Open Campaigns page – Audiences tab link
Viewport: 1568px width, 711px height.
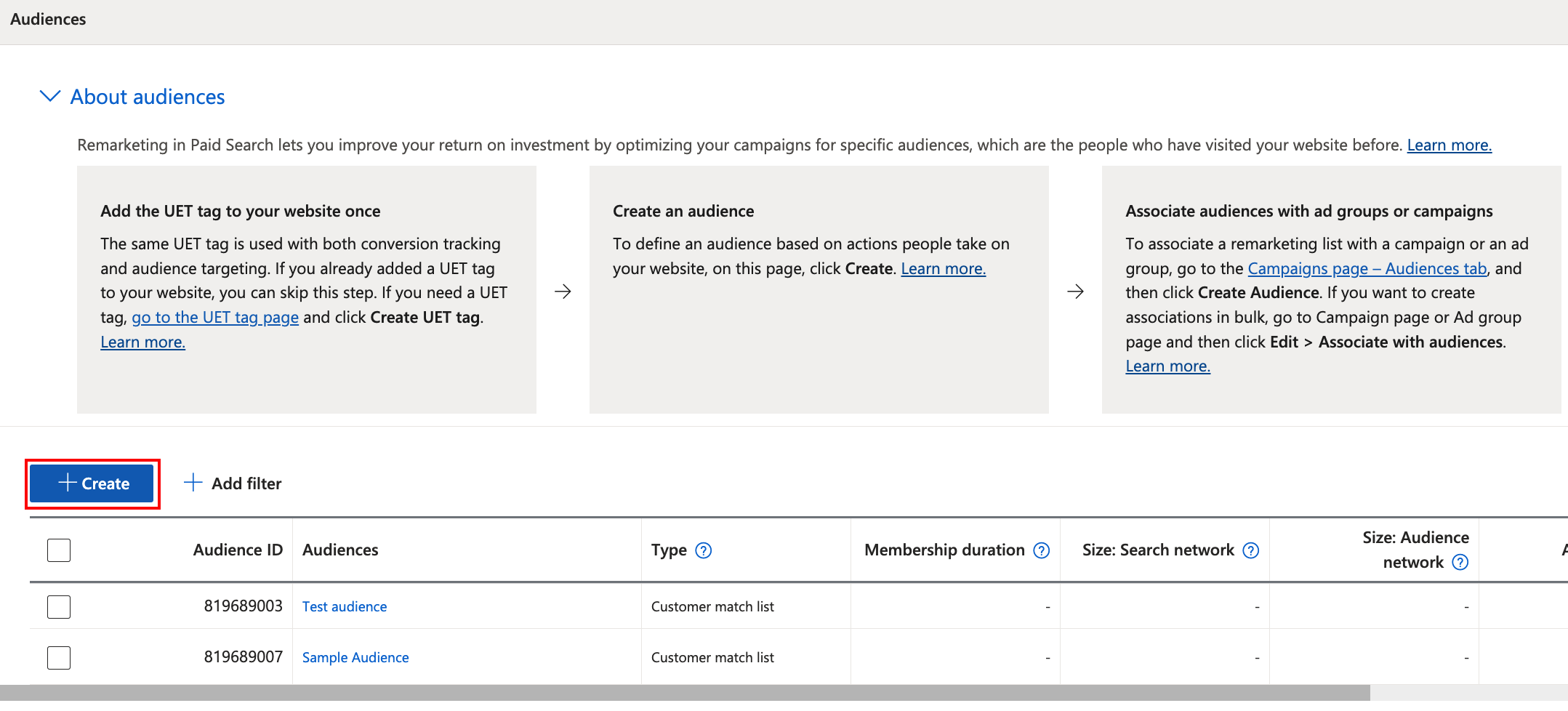tap(1367, 269)
